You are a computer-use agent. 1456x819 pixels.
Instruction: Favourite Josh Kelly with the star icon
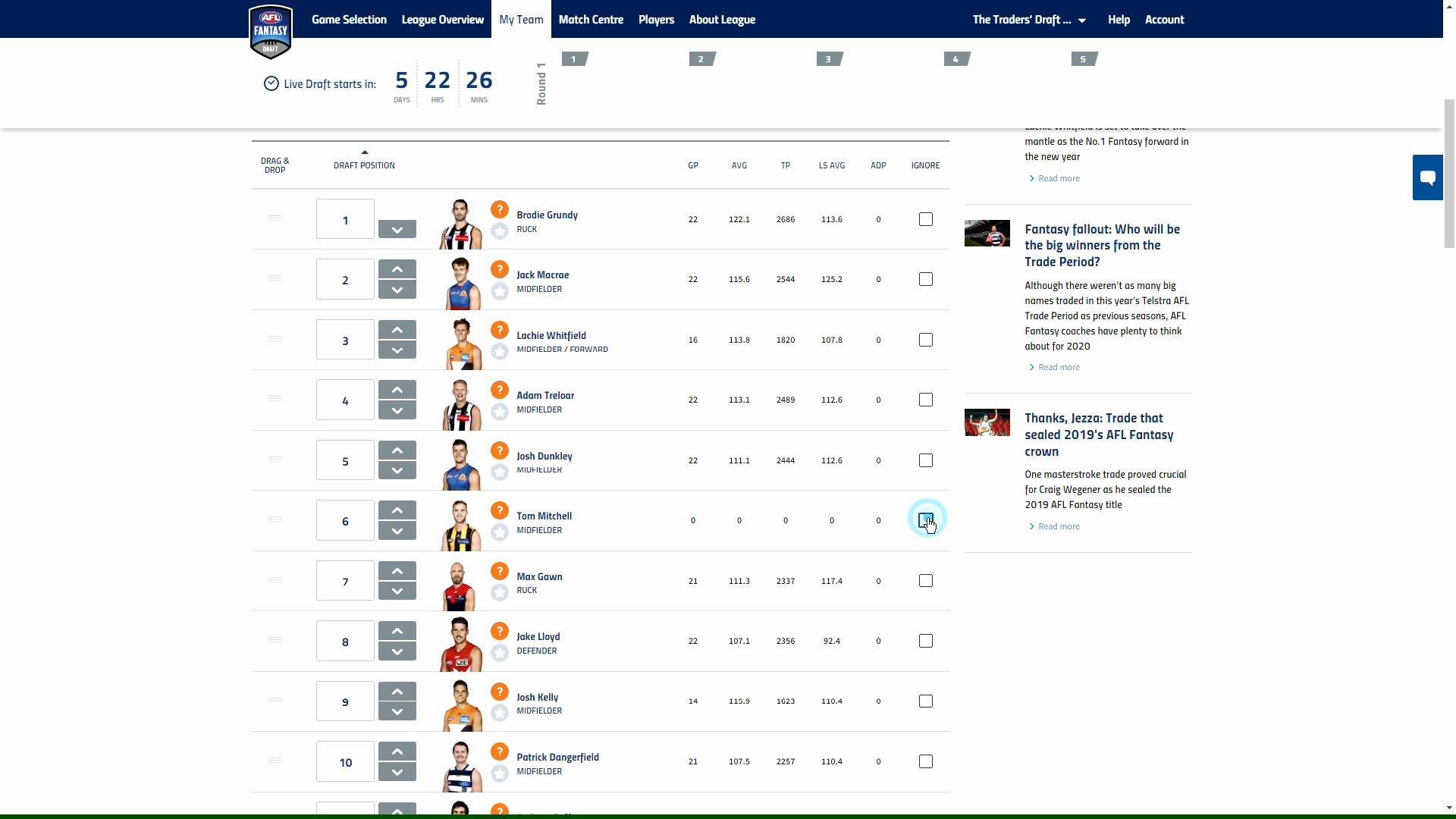(499, 713)
